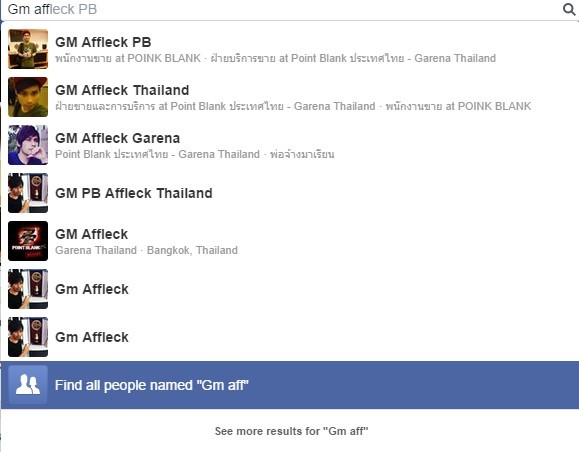This screenshot has height=452, width=579.
Task: Click the GM Affleck name next to Point Blank logo
Action: pos(92,234)
